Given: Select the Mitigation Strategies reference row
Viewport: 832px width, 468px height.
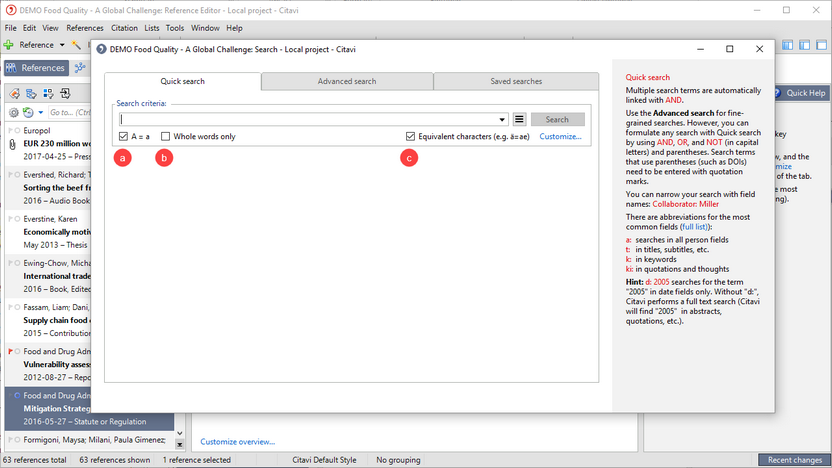Looking at the screenshot, I should point(89,409).
